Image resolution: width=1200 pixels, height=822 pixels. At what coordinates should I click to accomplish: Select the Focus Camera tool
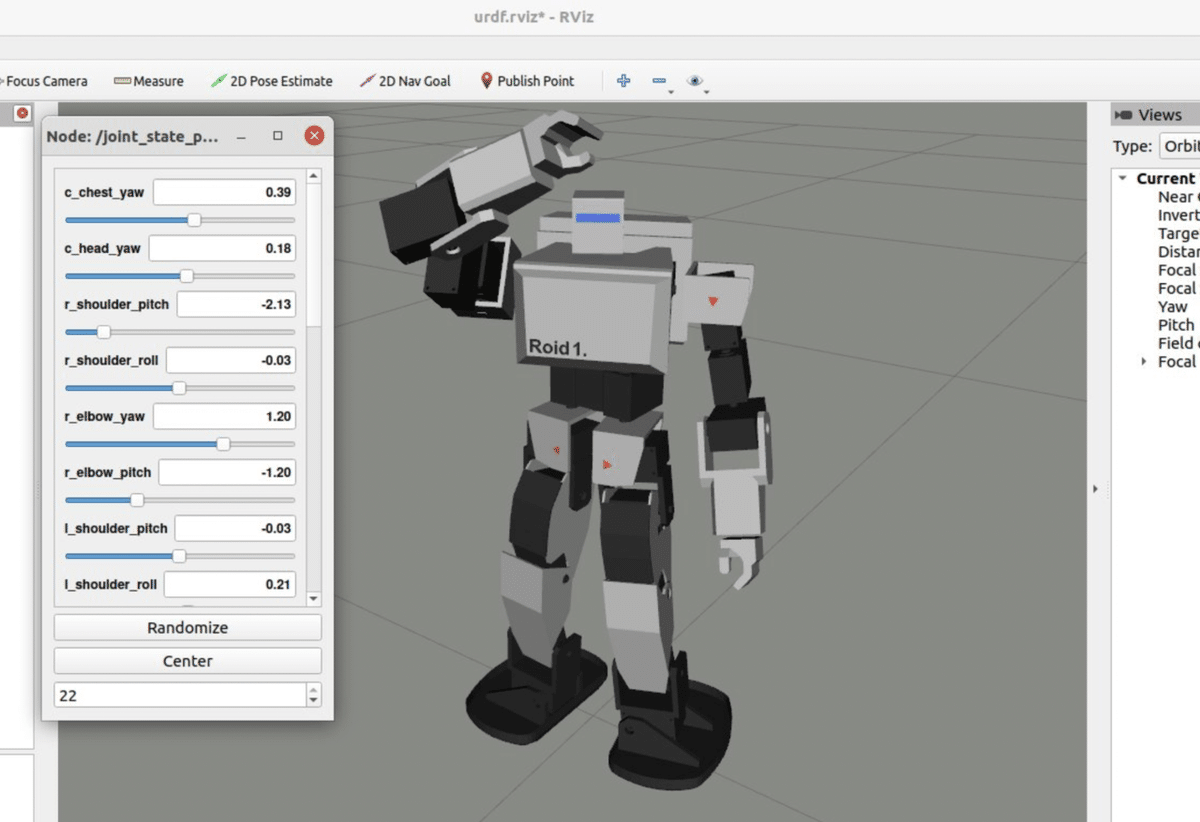point(44,81)
